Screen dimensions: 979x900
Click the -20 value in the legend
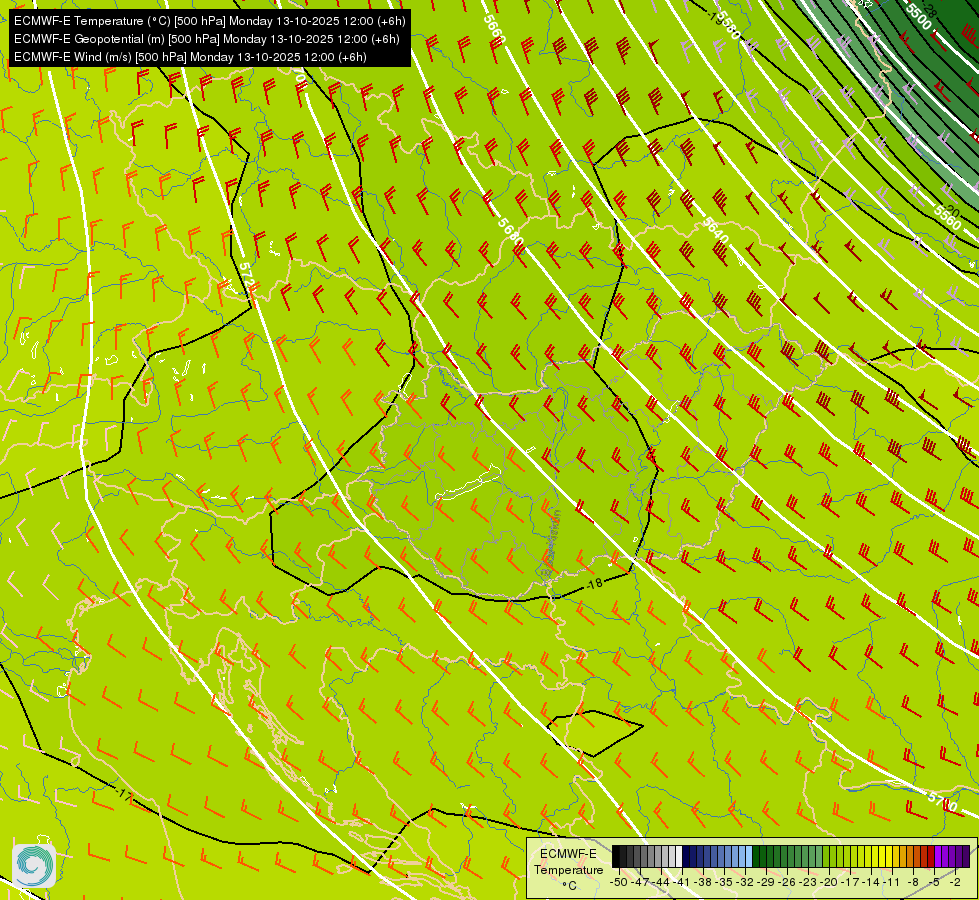point(829,882)
